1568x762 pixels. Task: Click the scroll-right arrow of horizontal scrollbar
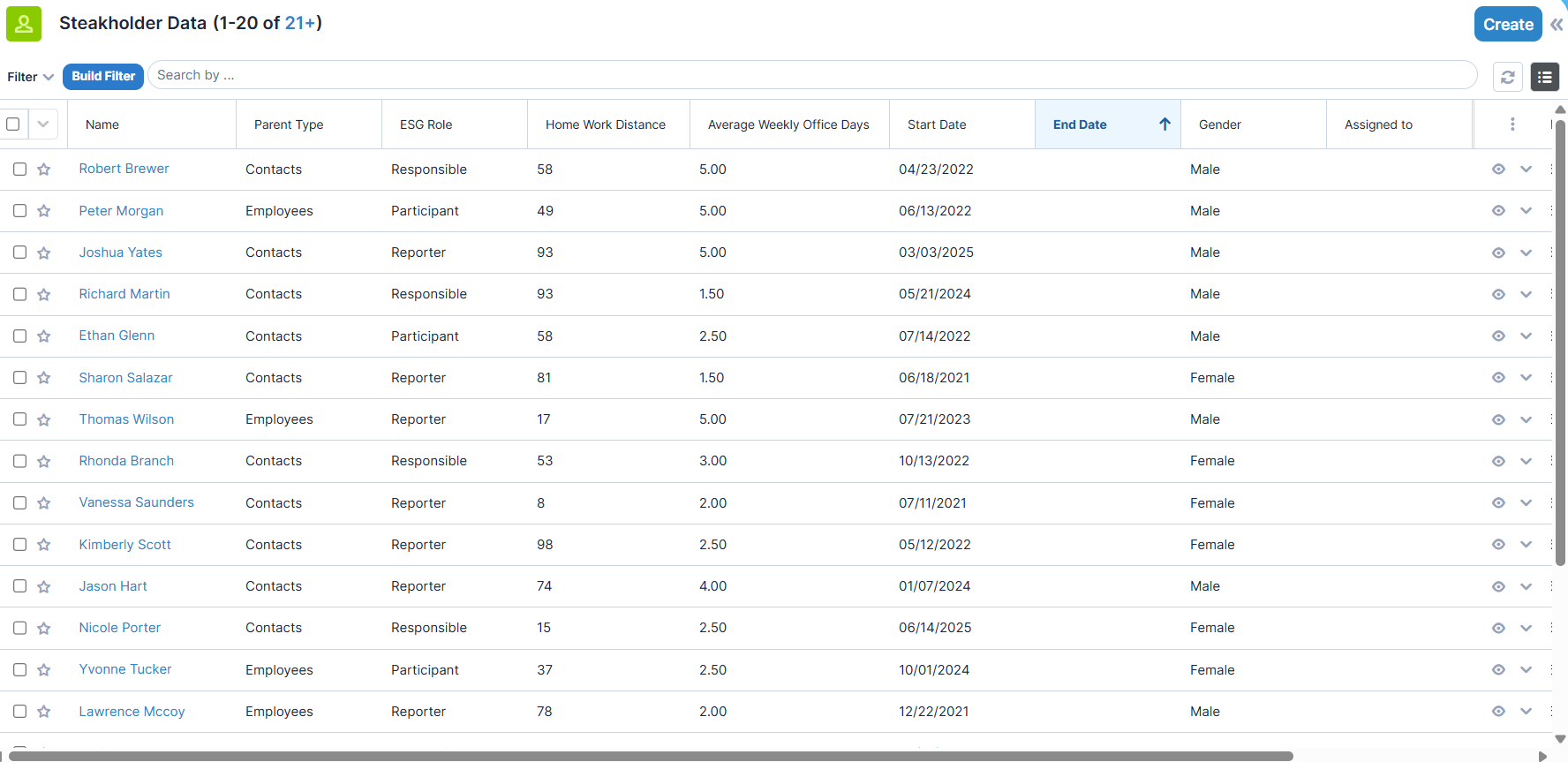click(1542, 756)
